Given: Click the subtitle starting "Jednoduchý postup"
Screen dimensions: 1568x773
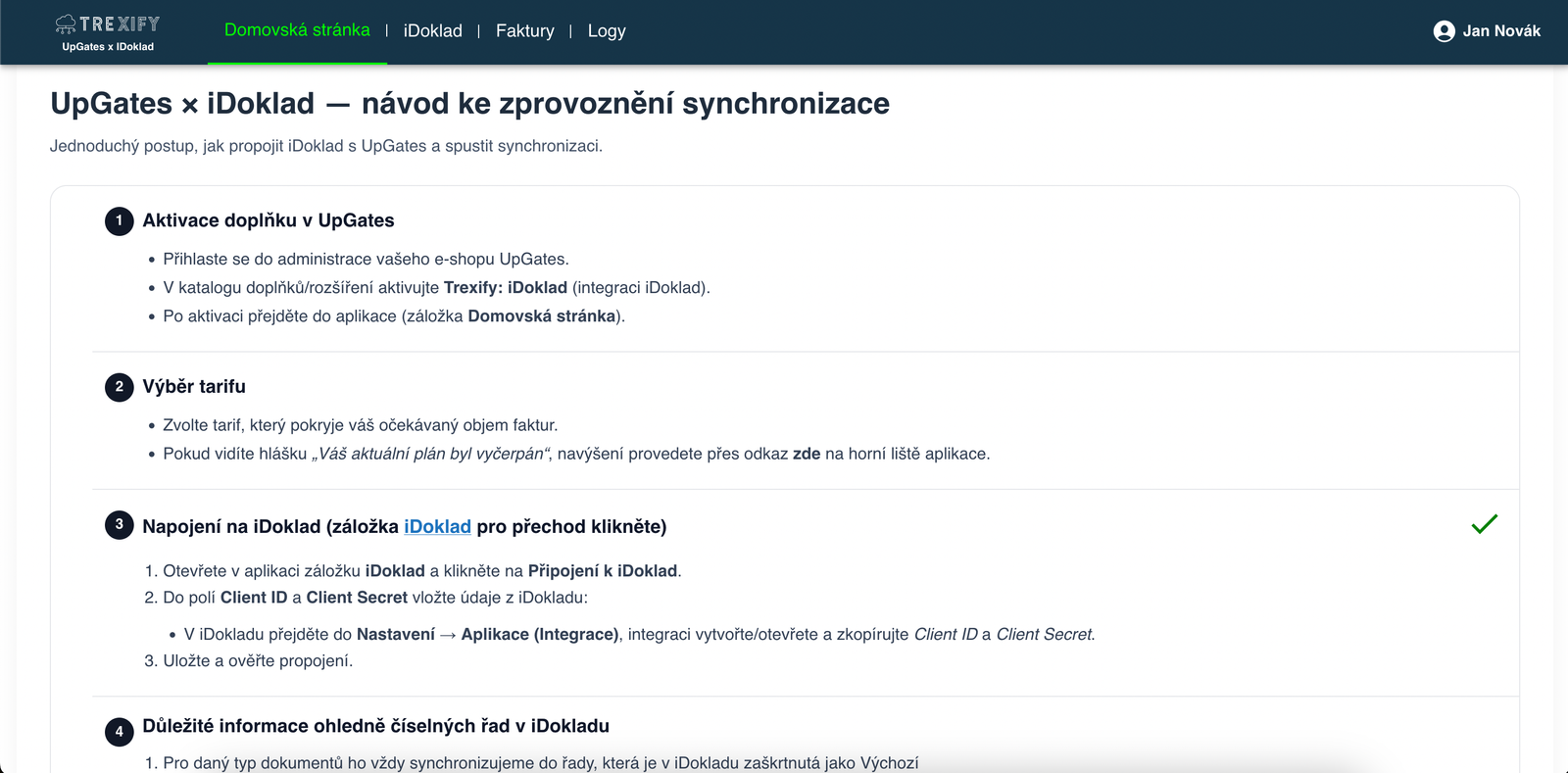Looking at the screenshot, I should click(x=326, y=146).
